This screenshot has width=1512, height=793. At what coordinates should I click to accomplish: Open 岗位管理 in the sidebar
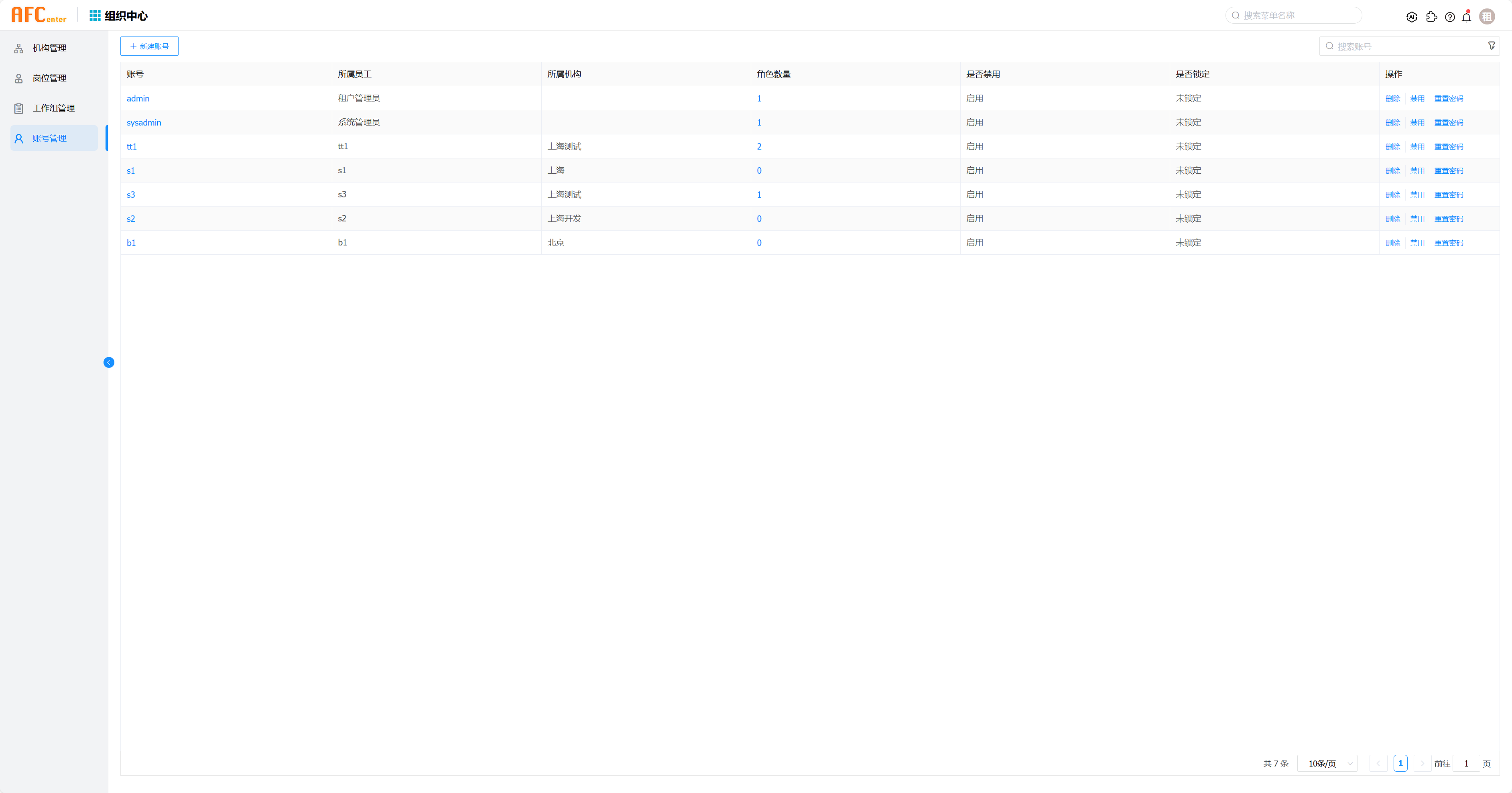[49, 78]
